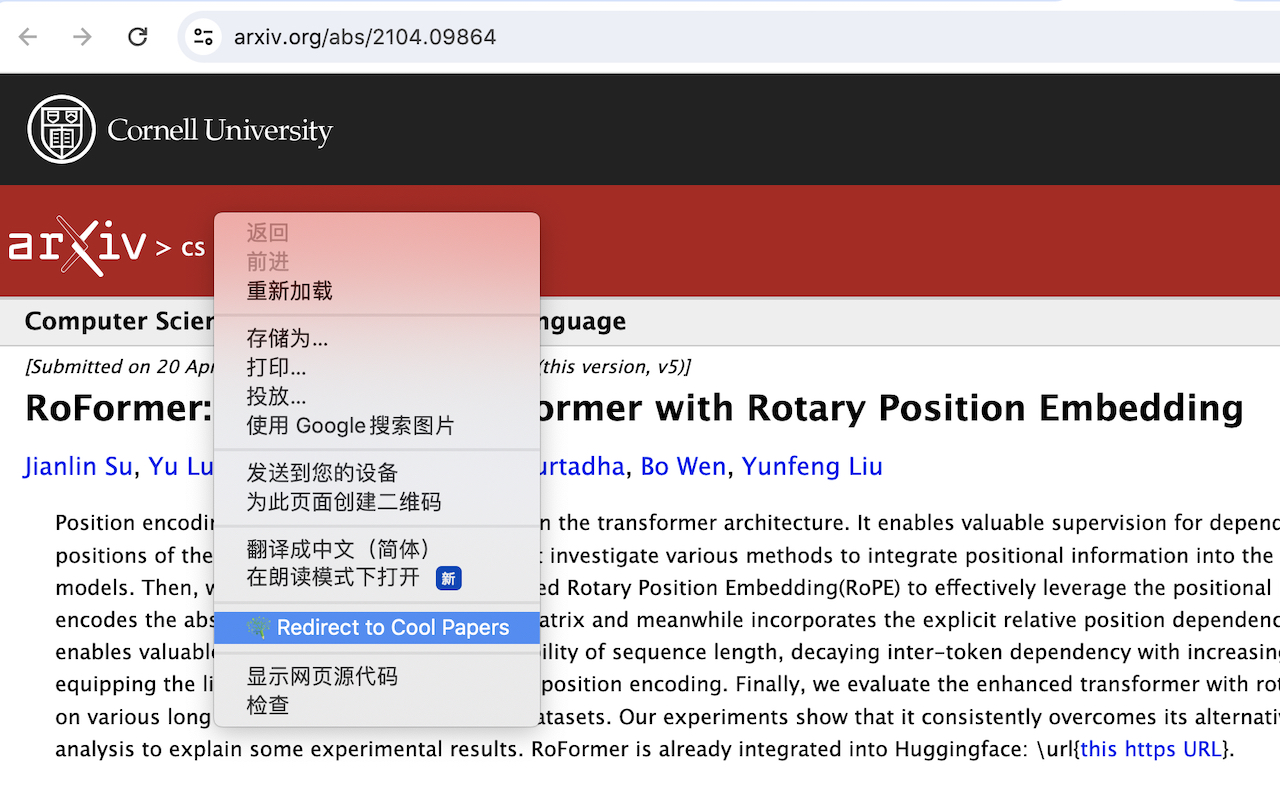
Task: Click the browser forward arrow button
Action: click(x=82, y=37)
